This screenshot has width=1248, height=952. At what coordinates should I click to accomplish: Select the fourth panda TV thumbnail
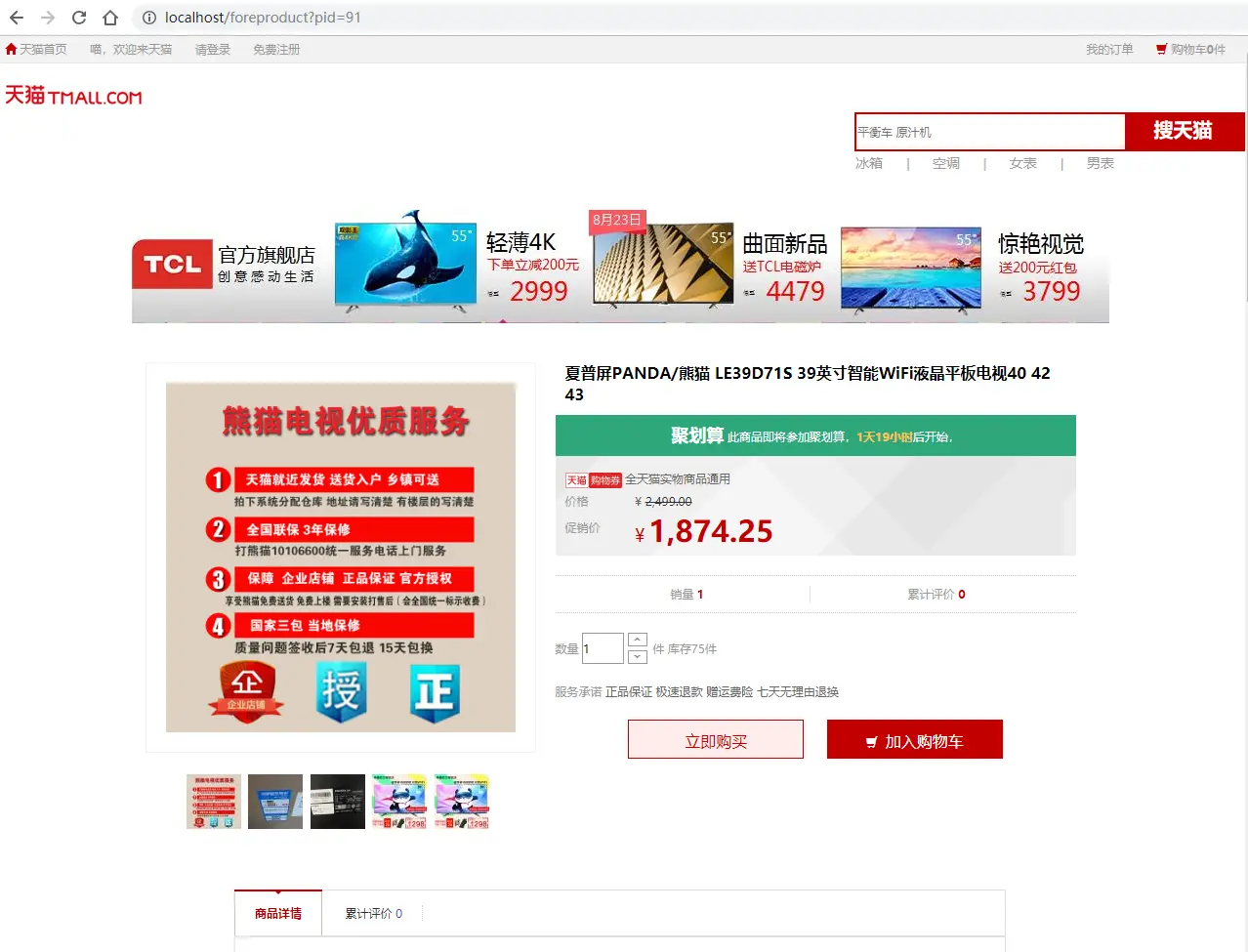(x=399, y=802)
